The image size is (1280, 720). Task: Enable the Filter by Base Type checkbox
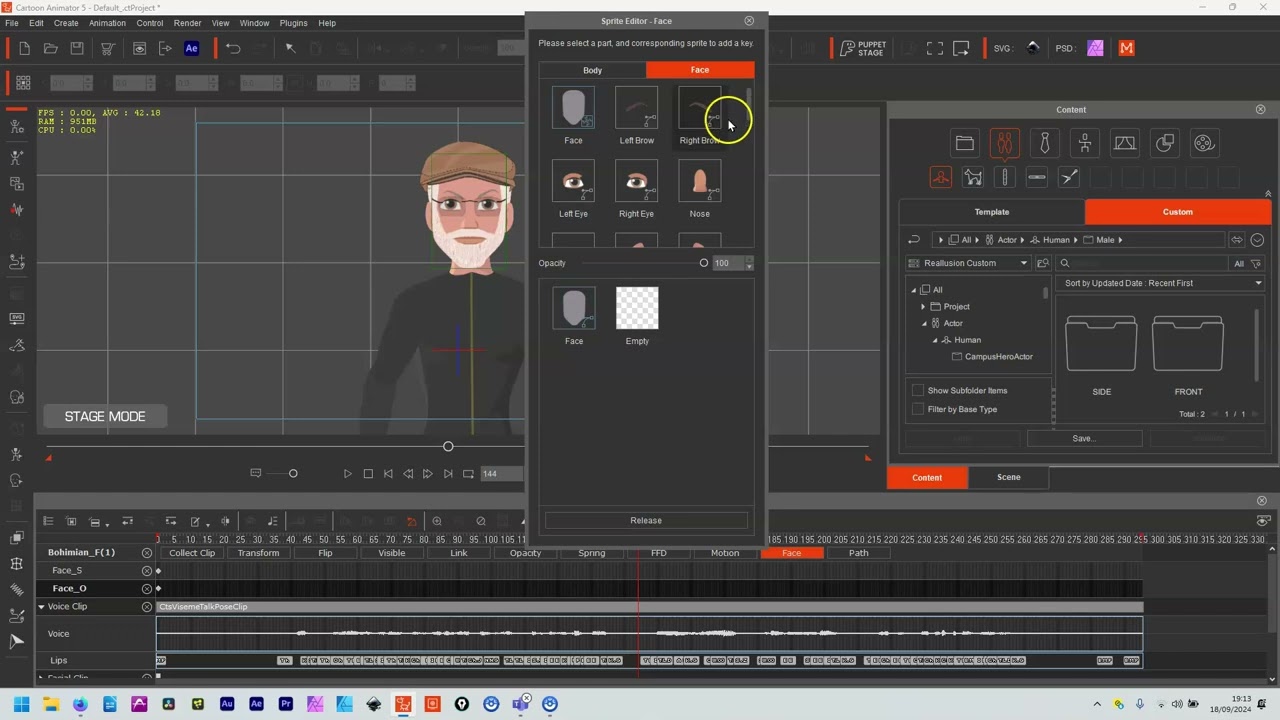coord(918,409)
